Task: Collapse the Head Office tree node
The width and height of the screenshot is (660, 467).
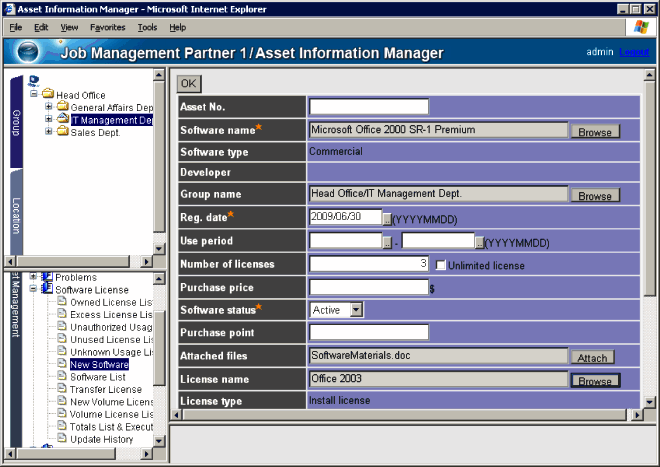Action: (x=34, y=93)
